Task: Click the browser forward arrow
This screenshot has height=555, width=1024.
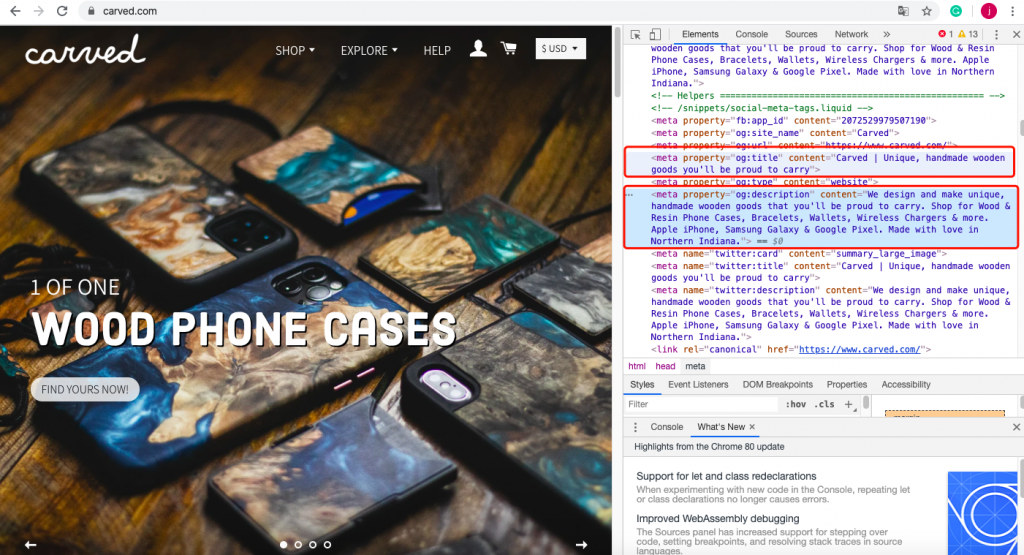Action: click(39, 11)
